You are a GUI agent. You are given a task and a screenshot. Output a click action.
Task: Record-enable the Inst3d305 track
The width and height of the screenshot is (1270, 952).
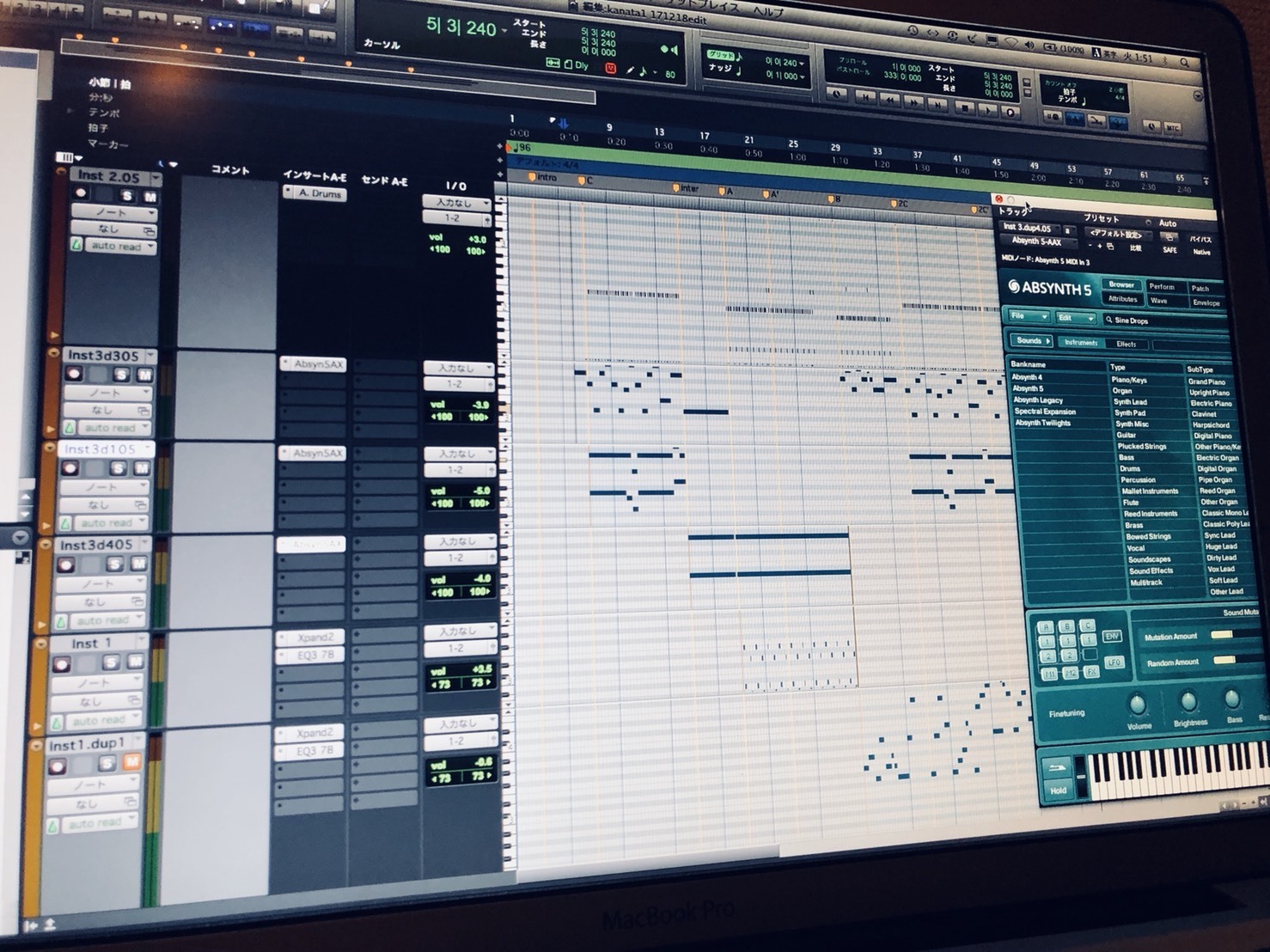(x=74, y=374)
